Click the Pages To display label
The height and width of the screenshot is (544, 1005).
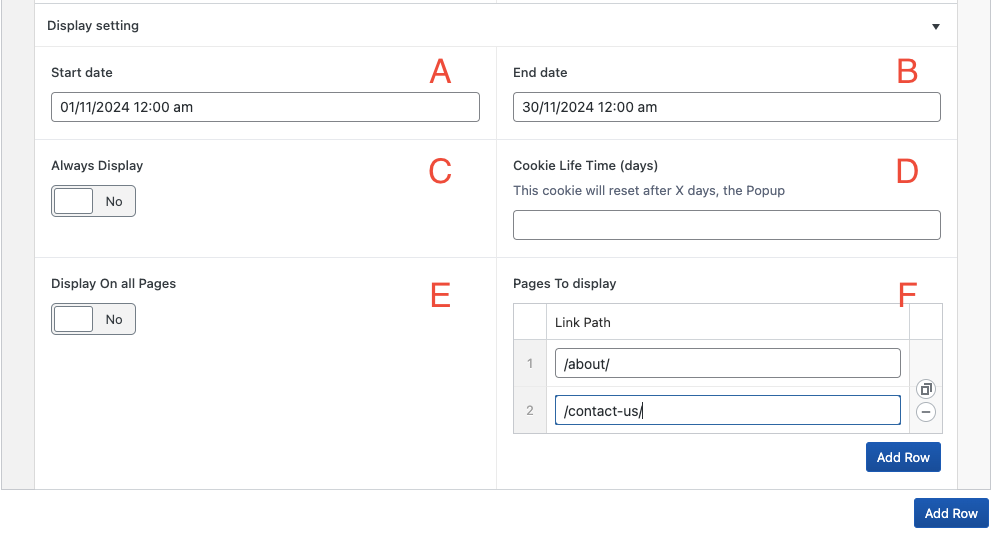coord(564,283)
